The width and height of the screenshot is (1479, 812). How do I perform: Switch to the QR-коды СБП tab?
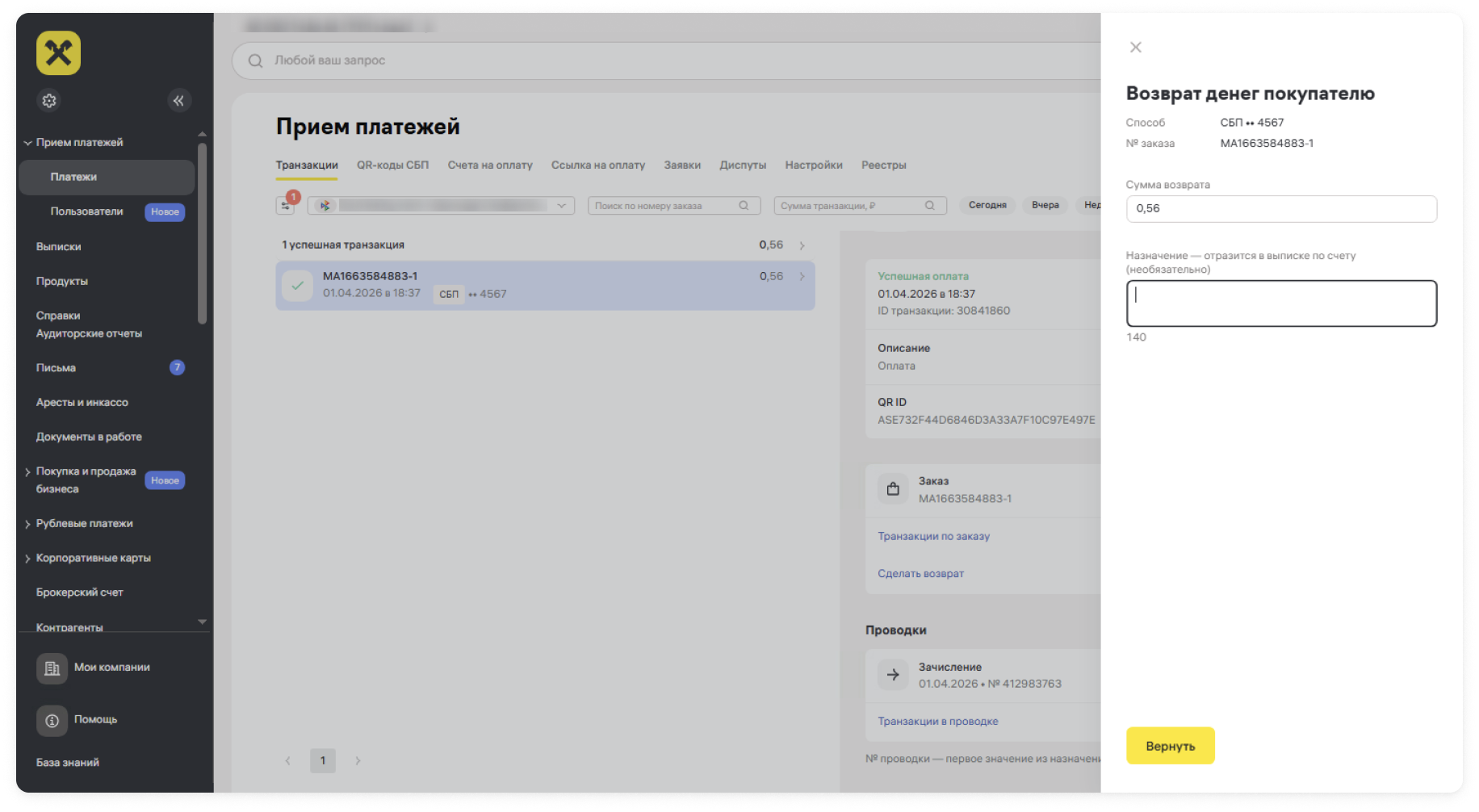click(393, 165)
